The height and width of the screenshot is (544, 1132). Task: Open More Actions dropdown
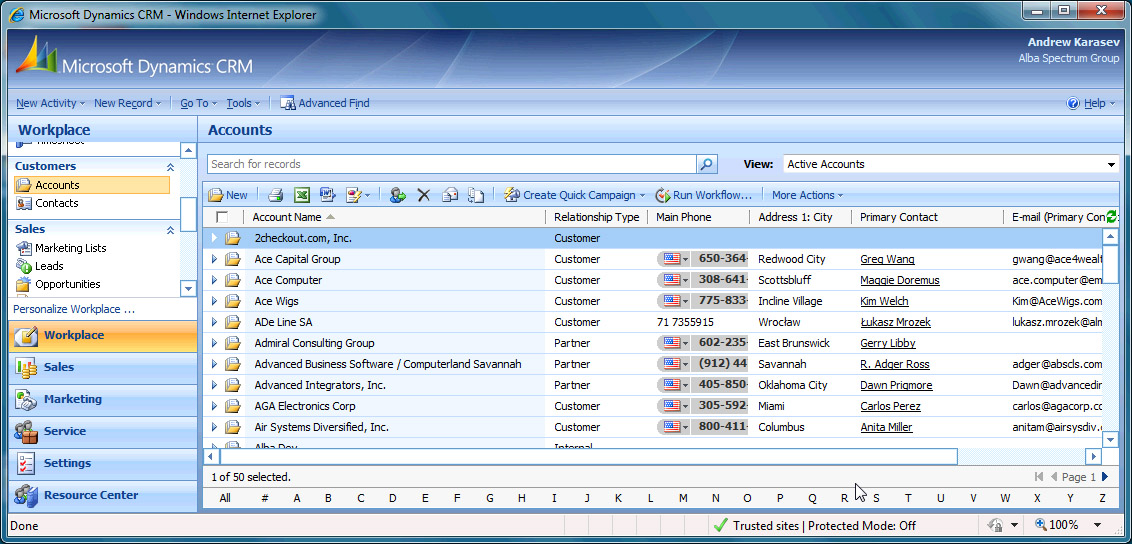(807, 195)
